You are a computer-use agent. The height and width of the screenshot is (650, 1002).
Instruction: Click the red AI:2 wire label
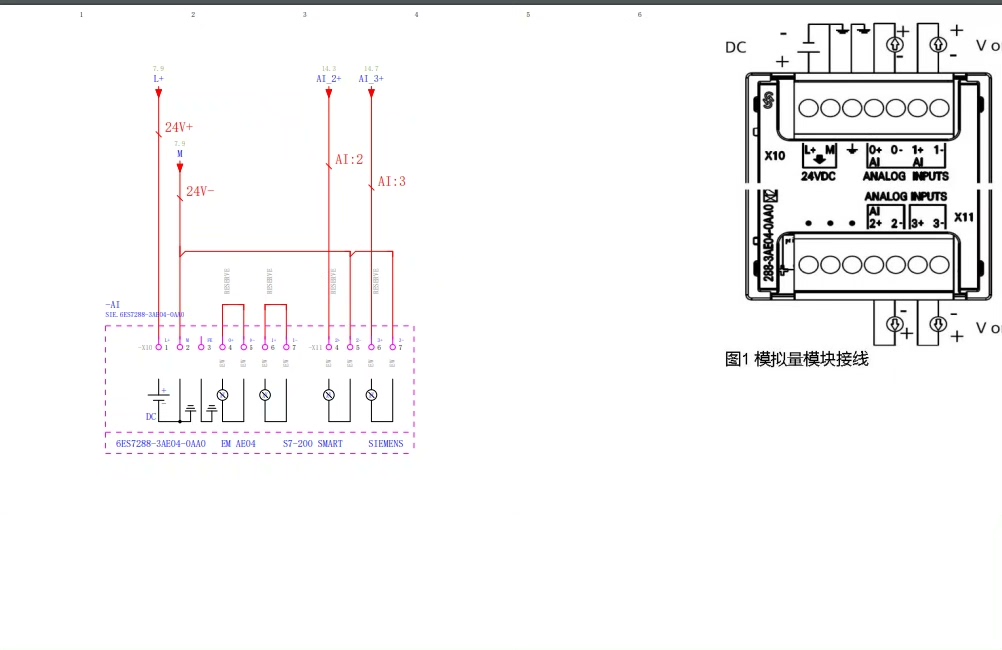point(349,159)
